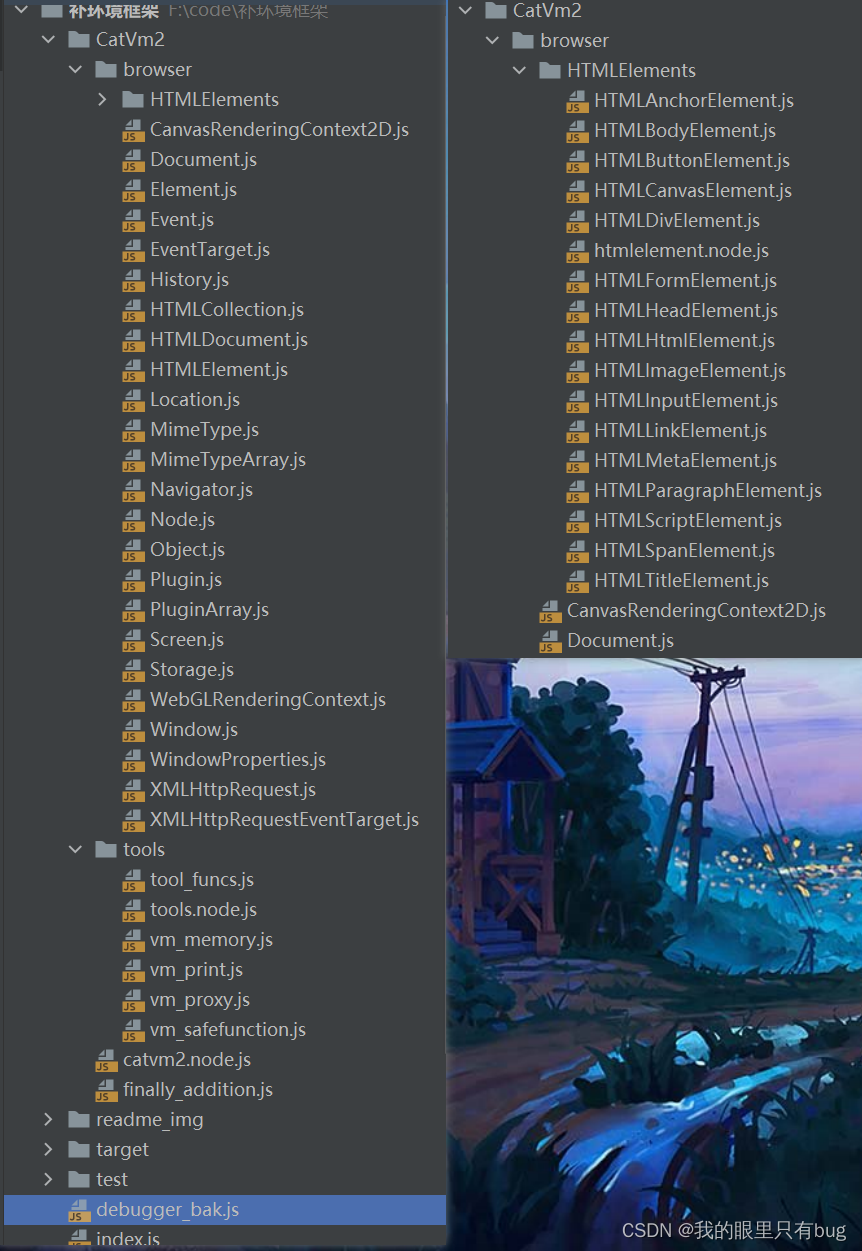Click the JS icon of HTMLScriptElement.js
862x1251 pixels.
[x=577, y=522]
